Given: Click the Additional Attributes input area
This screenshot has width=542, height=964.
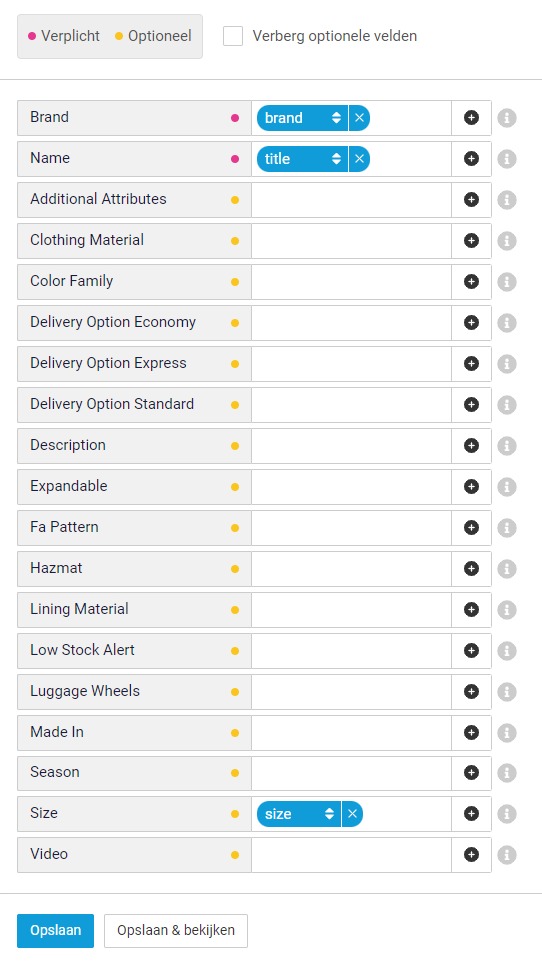Looking at the screenshot, I should (351, 200).
